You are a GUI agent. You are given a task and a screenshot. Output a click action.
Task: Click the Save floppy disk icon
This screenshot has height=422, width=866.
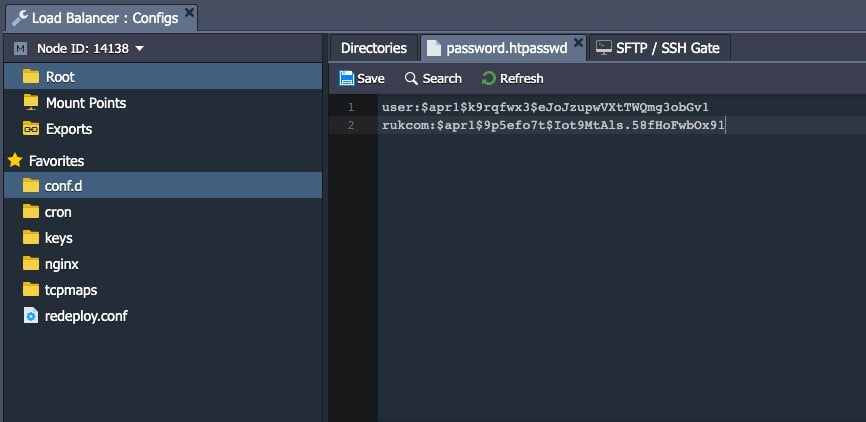[x=347, y=78]
